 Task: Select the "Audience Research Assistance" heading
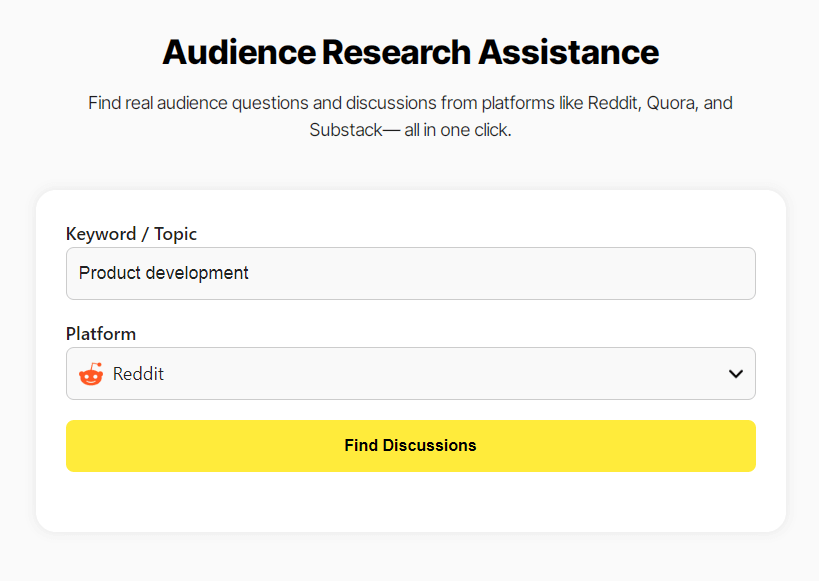click(411, 52)
